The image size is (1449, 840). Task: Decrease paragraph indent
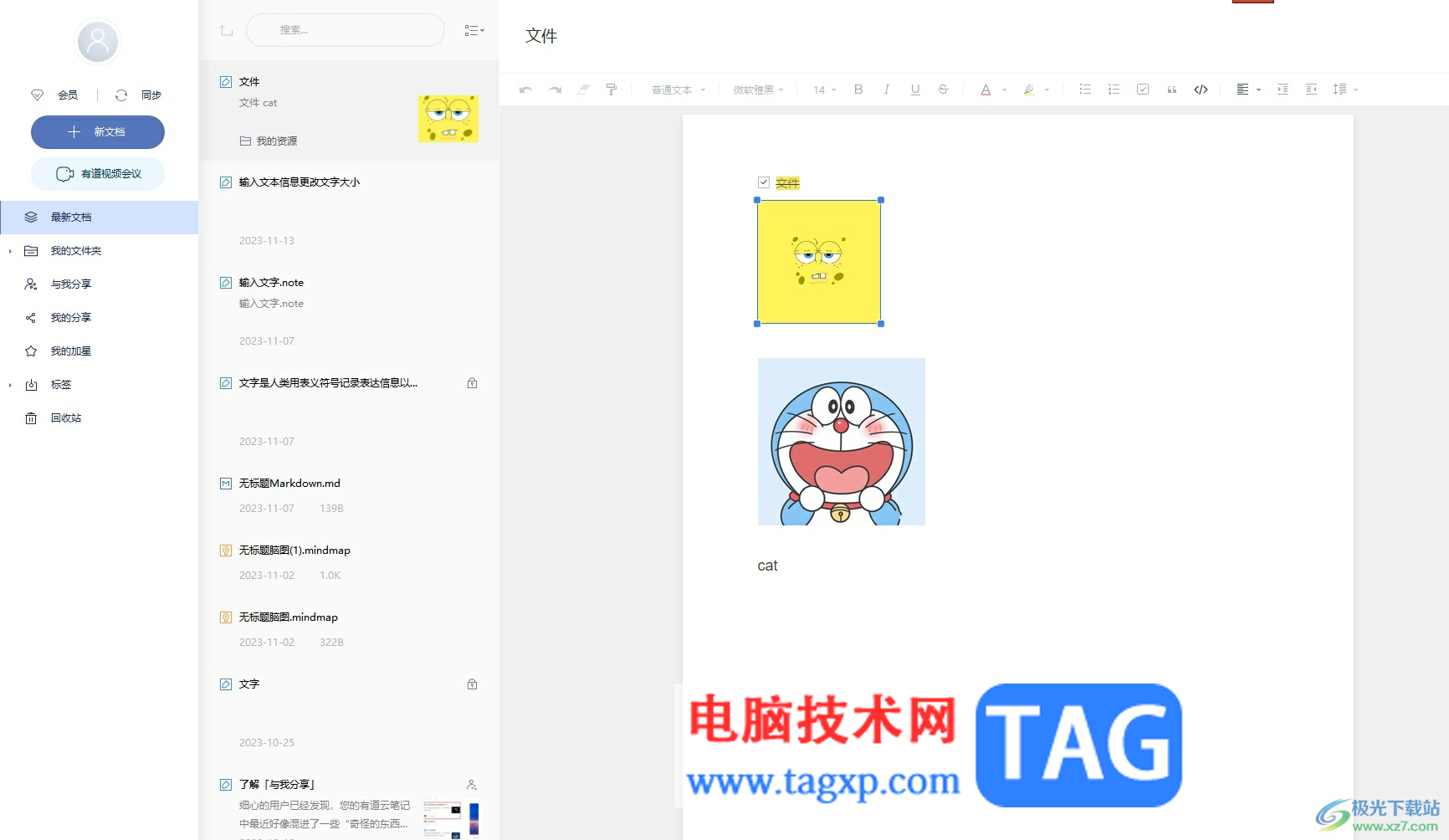[x=1311, y=90]
